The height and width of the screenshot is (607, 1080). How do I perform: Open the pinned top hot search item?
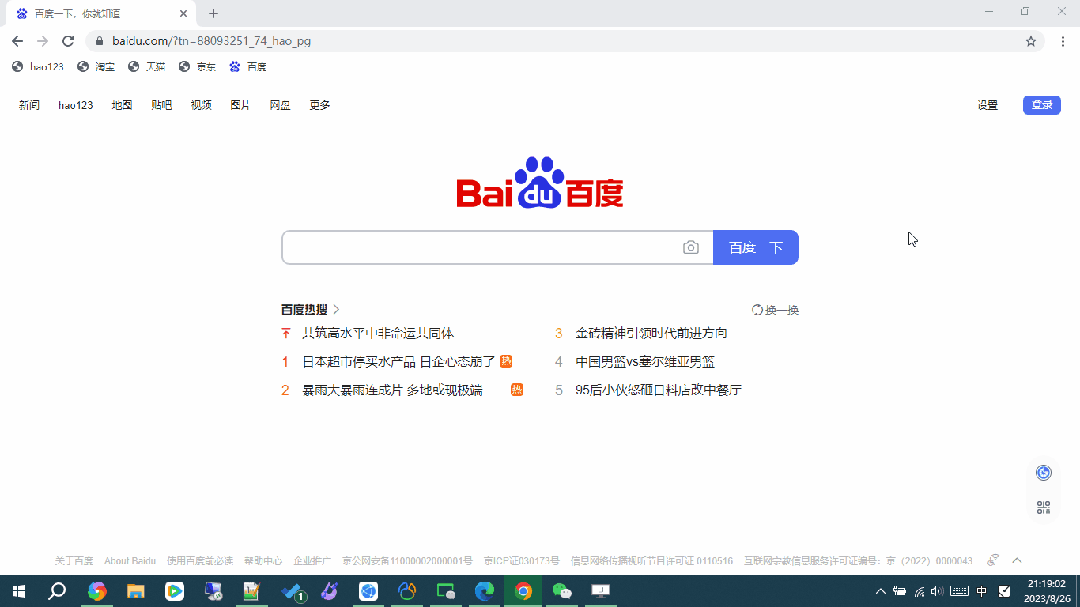377,333
